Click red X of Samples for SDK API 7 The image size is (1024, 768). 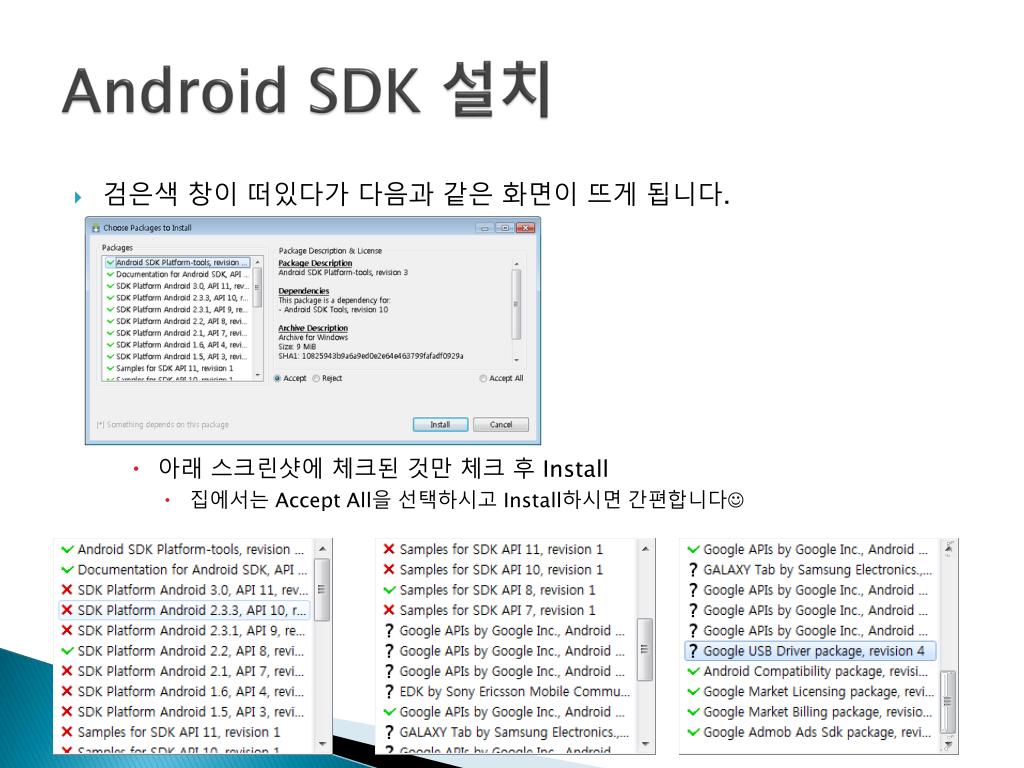(389, 610)
